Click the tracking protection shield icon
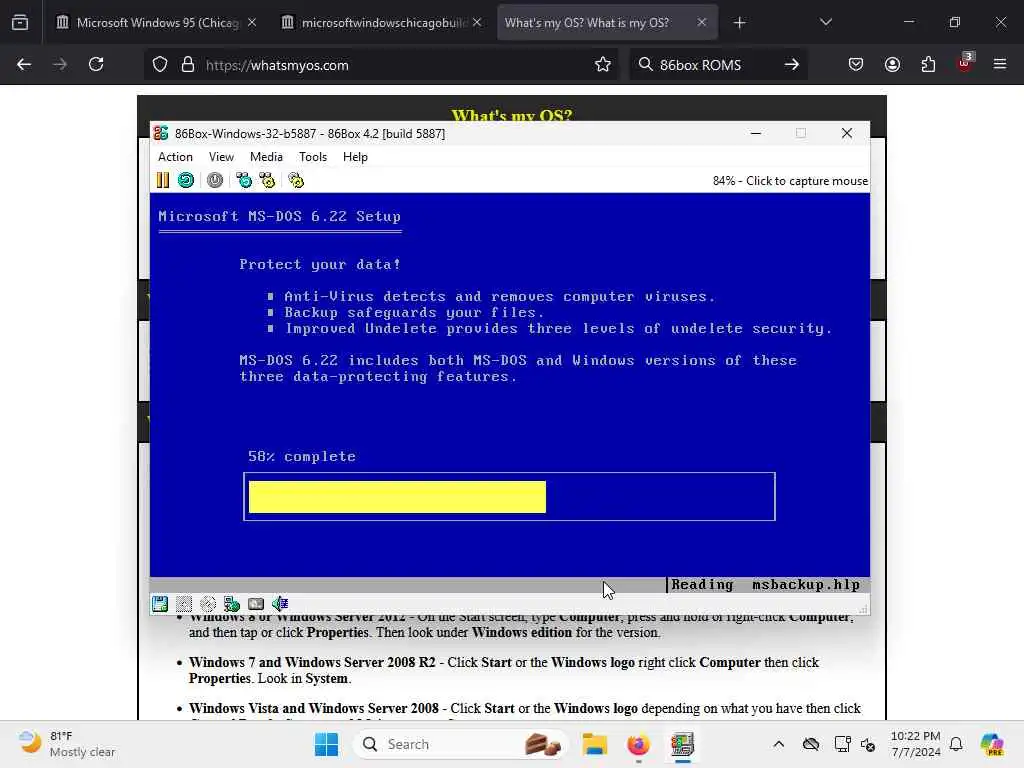The height and width of the screenshot is (768, 1024). (x=160, y=65)
